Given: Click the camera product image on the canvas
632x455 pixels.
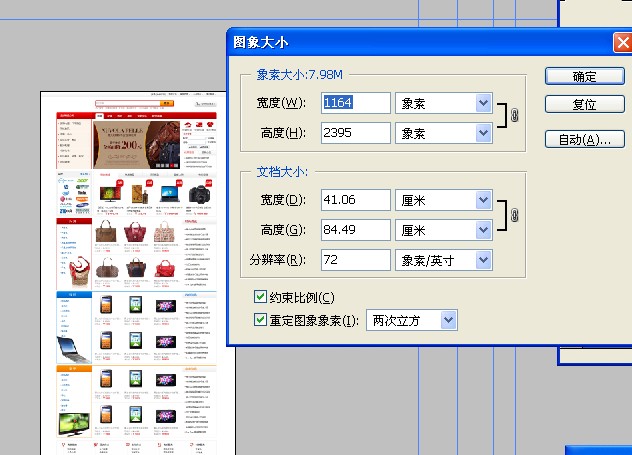Looking at the screenshot, I should 199,195.
